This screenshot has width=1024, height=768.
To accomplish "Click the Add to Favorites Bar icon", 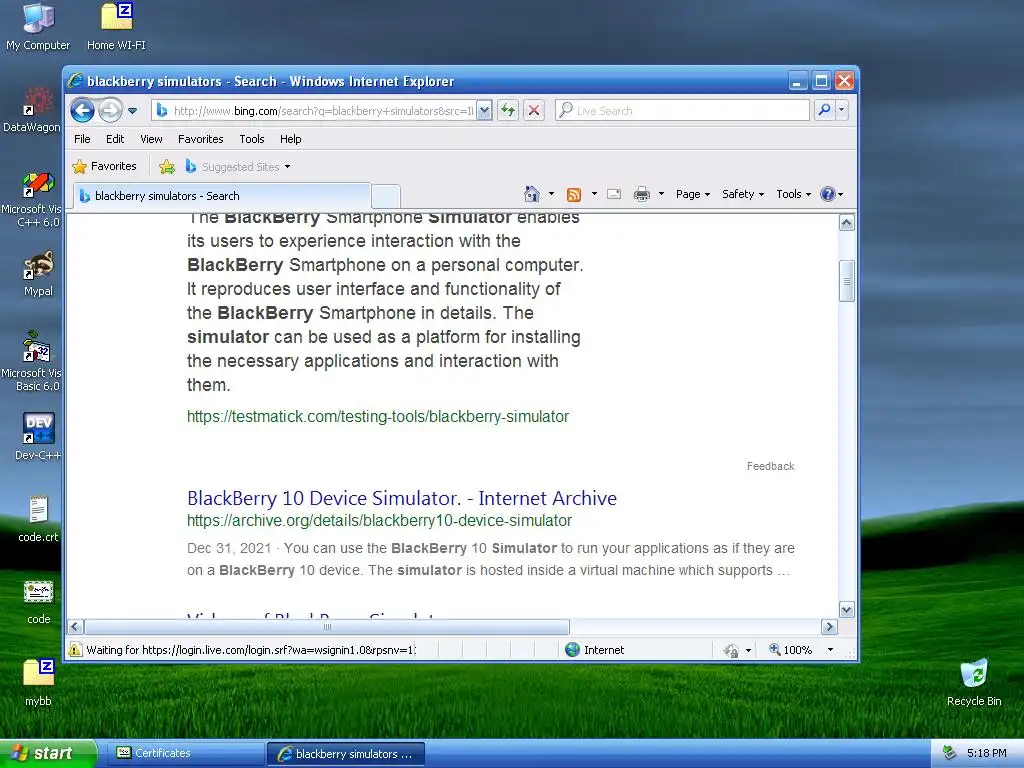I will click(x=167, y=167).
